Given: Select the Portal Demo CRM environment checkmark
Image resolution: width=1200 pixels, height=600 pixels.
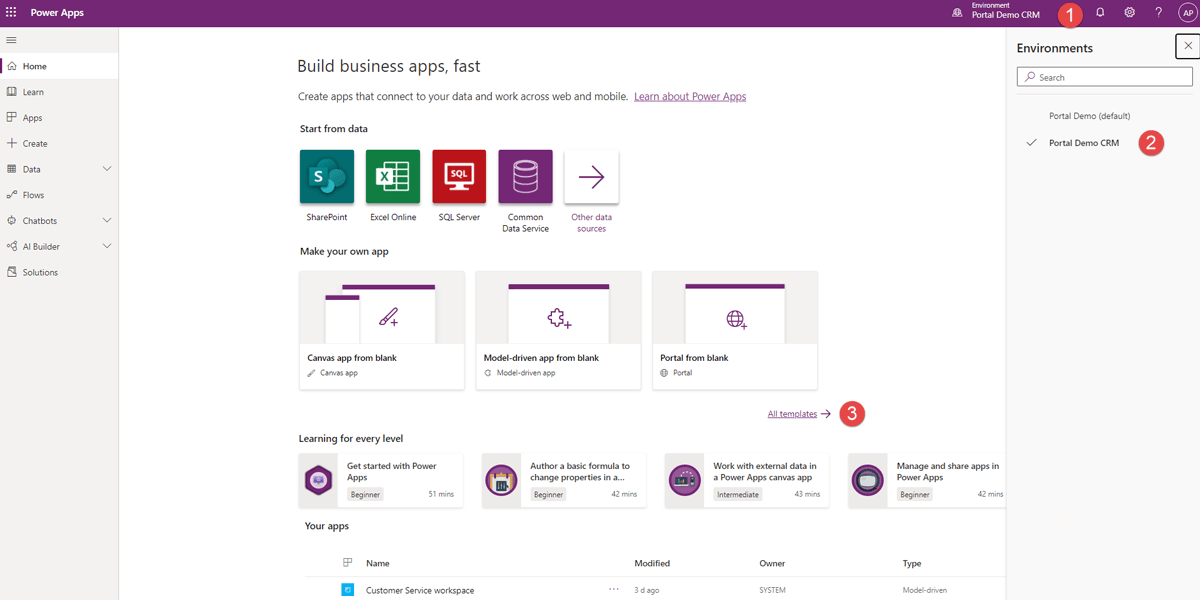Looking at the screenshot, I should (1030, 143).
